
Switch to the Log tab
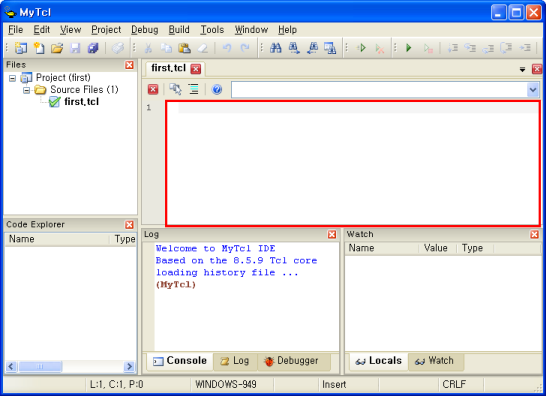235,361
